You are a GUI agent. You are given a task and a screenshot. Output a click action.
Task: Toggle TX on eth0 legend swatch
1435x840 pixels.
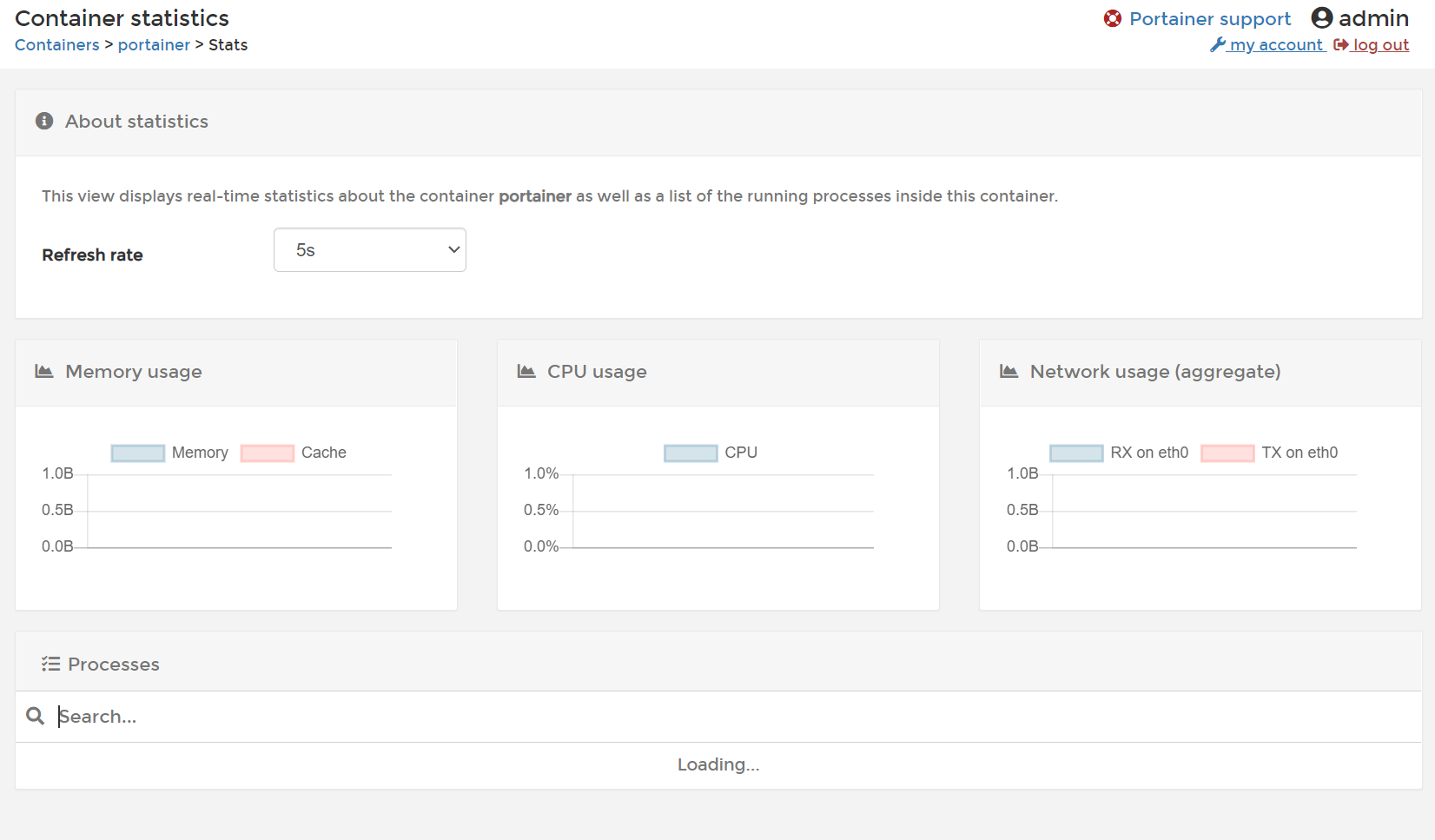(1227, 453)
